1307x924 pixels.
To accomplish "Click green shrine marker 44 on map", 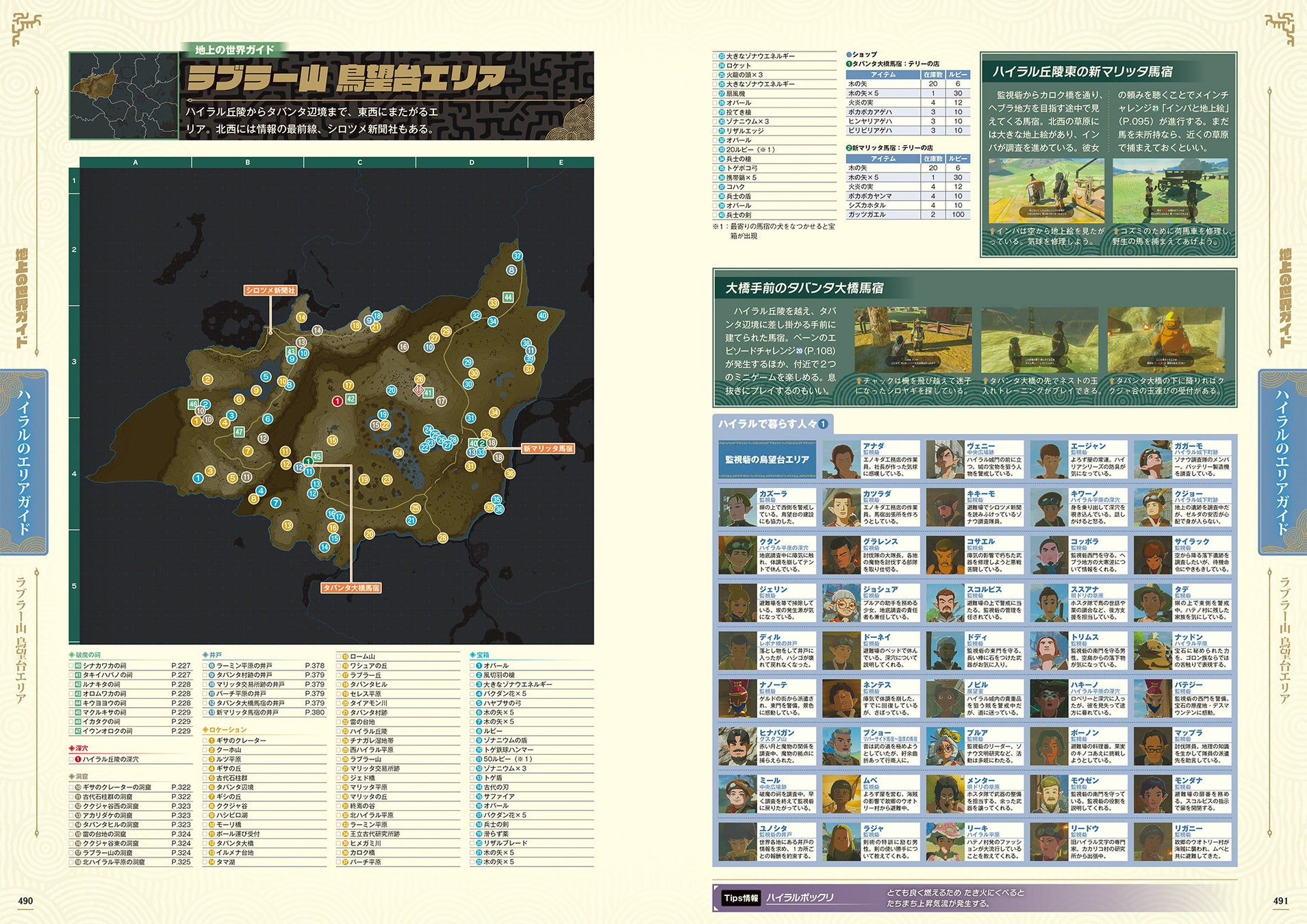I will [x=508, y=297].
